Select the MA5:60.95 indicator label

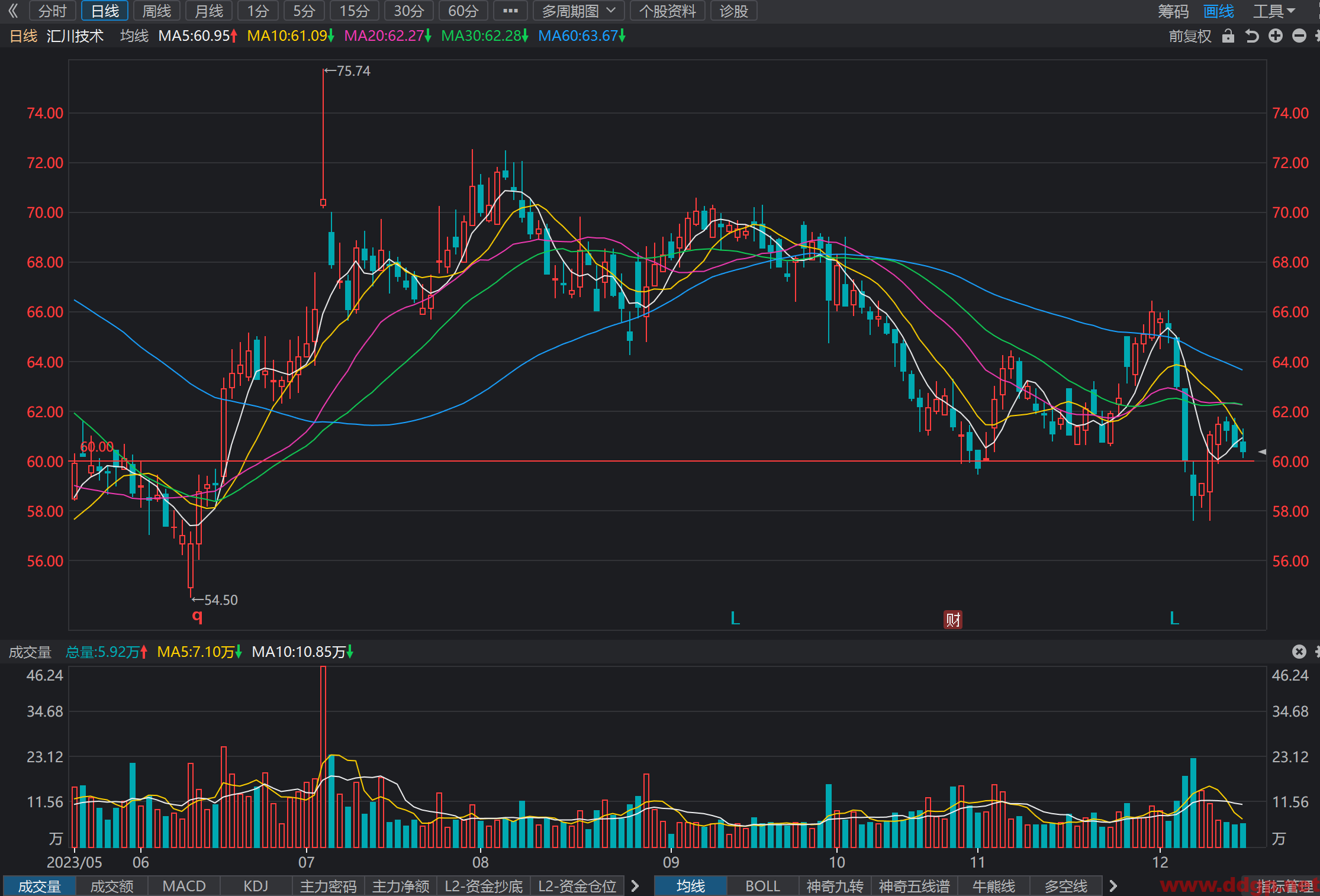[198, 36]
